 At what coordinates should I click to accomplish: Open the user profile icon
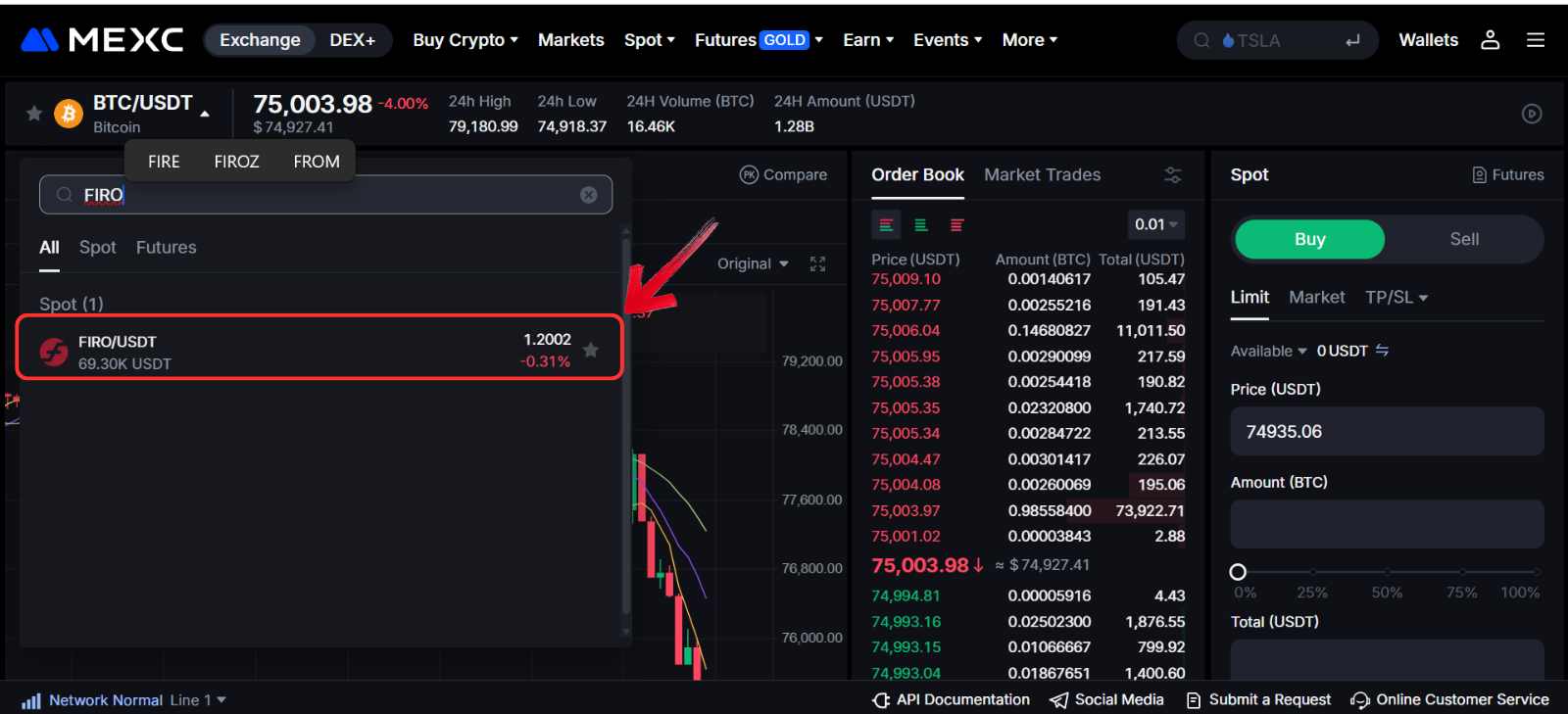tap(1490, 40)
